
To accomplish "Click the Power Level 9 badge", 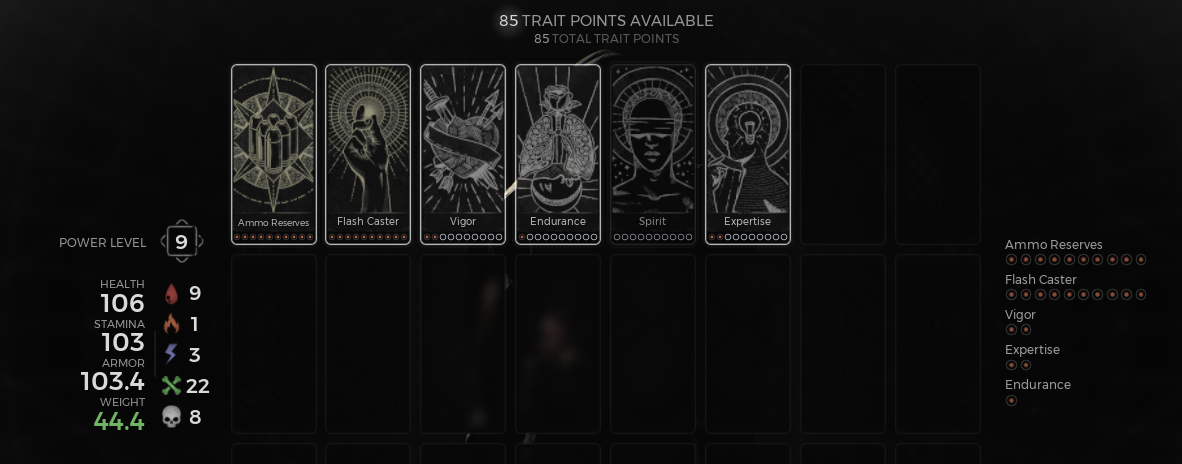I will coord(182,242).
